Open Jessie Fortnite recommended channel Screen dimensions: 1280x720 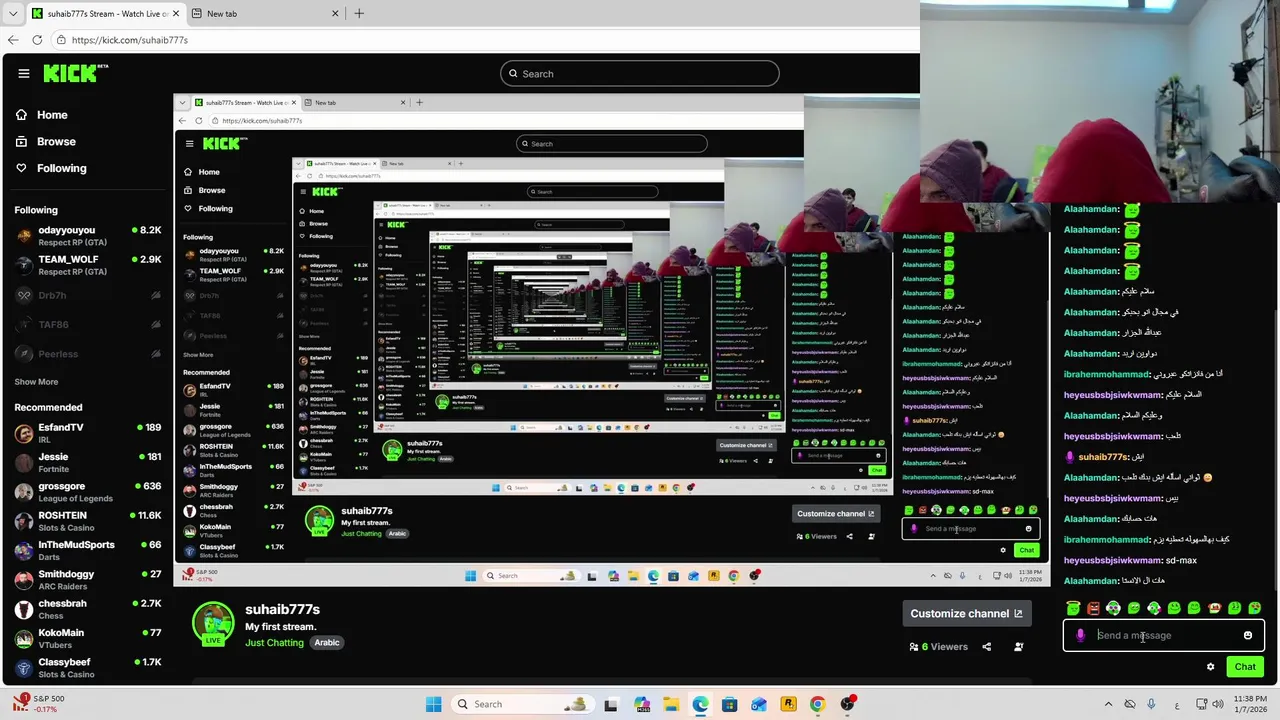(x=88, y=462)
